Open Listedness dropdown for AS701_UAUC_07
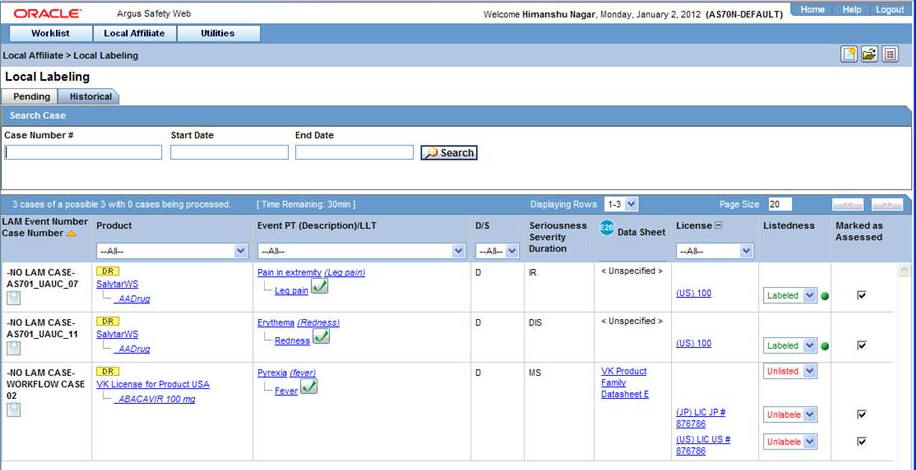 pyautogui.click(x=790, y=296)
